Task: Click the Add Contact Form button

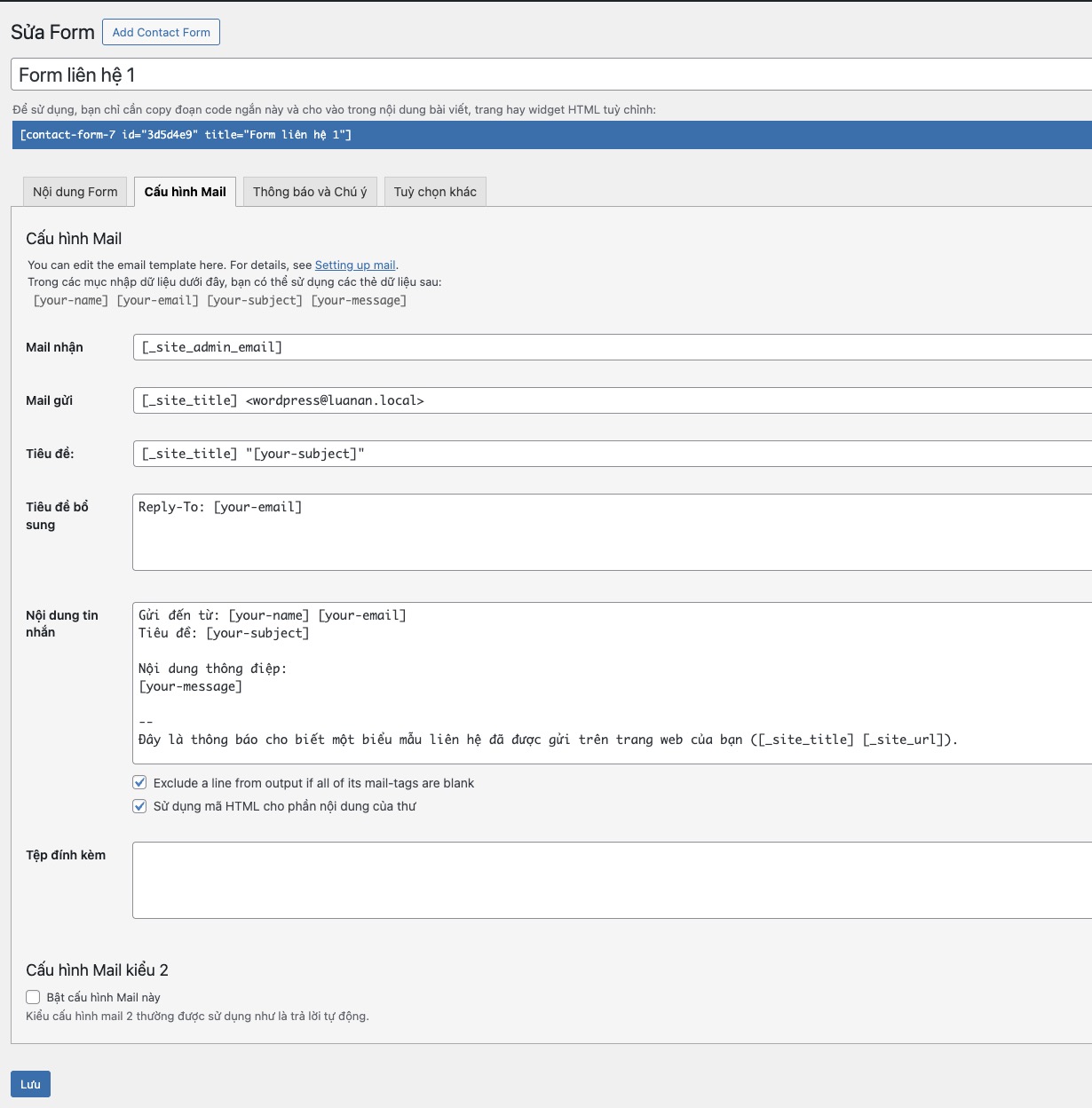Action: click(161, 32)
